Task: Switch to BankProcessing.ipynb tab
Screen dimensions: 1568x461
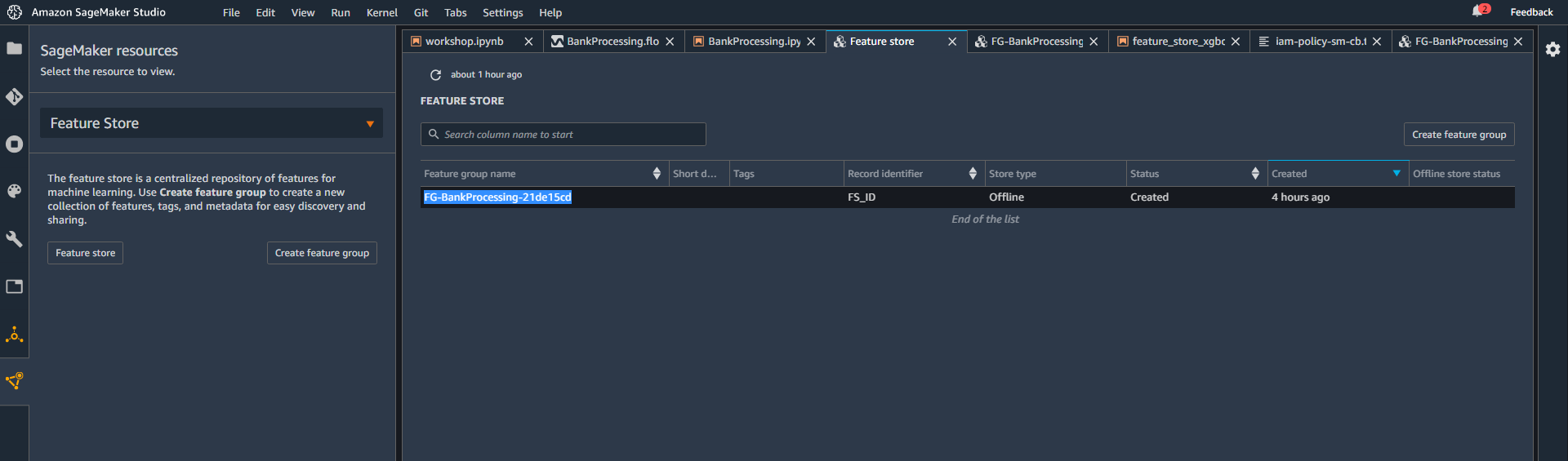Action: click(x=754, y=42)
